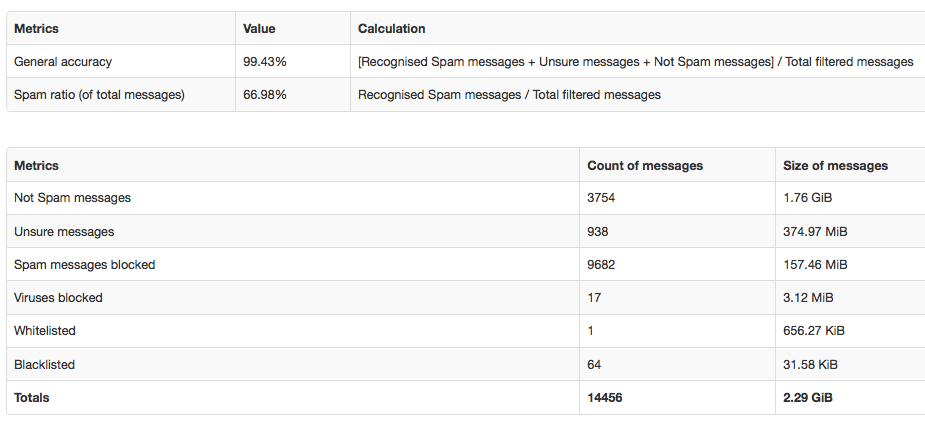The image size is (925, 426).
Task: Click the Value column header
Action: [259, 28]
